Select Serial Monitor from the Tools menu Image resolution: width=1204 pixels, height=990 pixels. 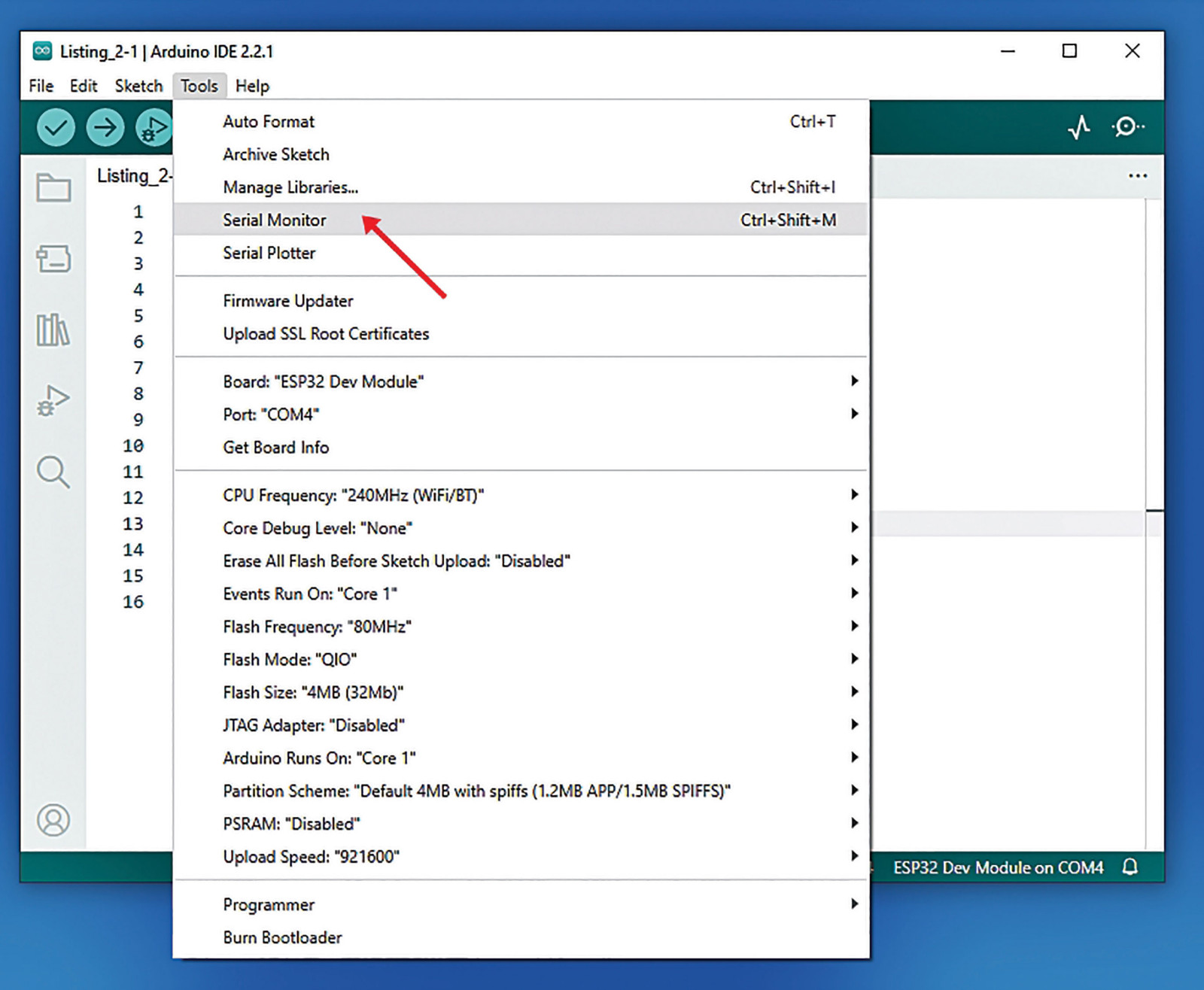pyautogui.click(x=521, y=220)
